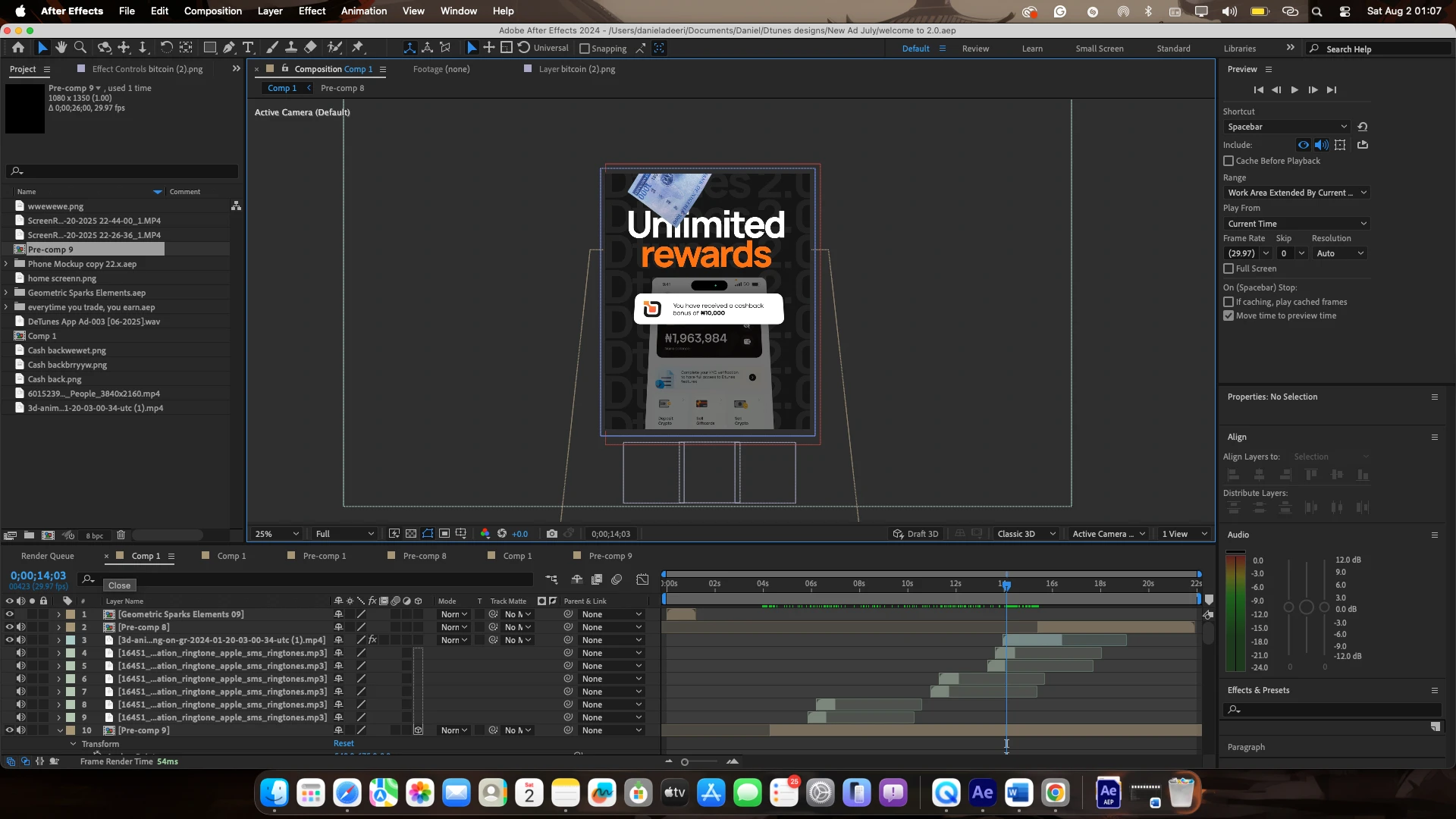The image size is (1456, 819).
Task: Create new folder in Project panel
Action: 29,535
